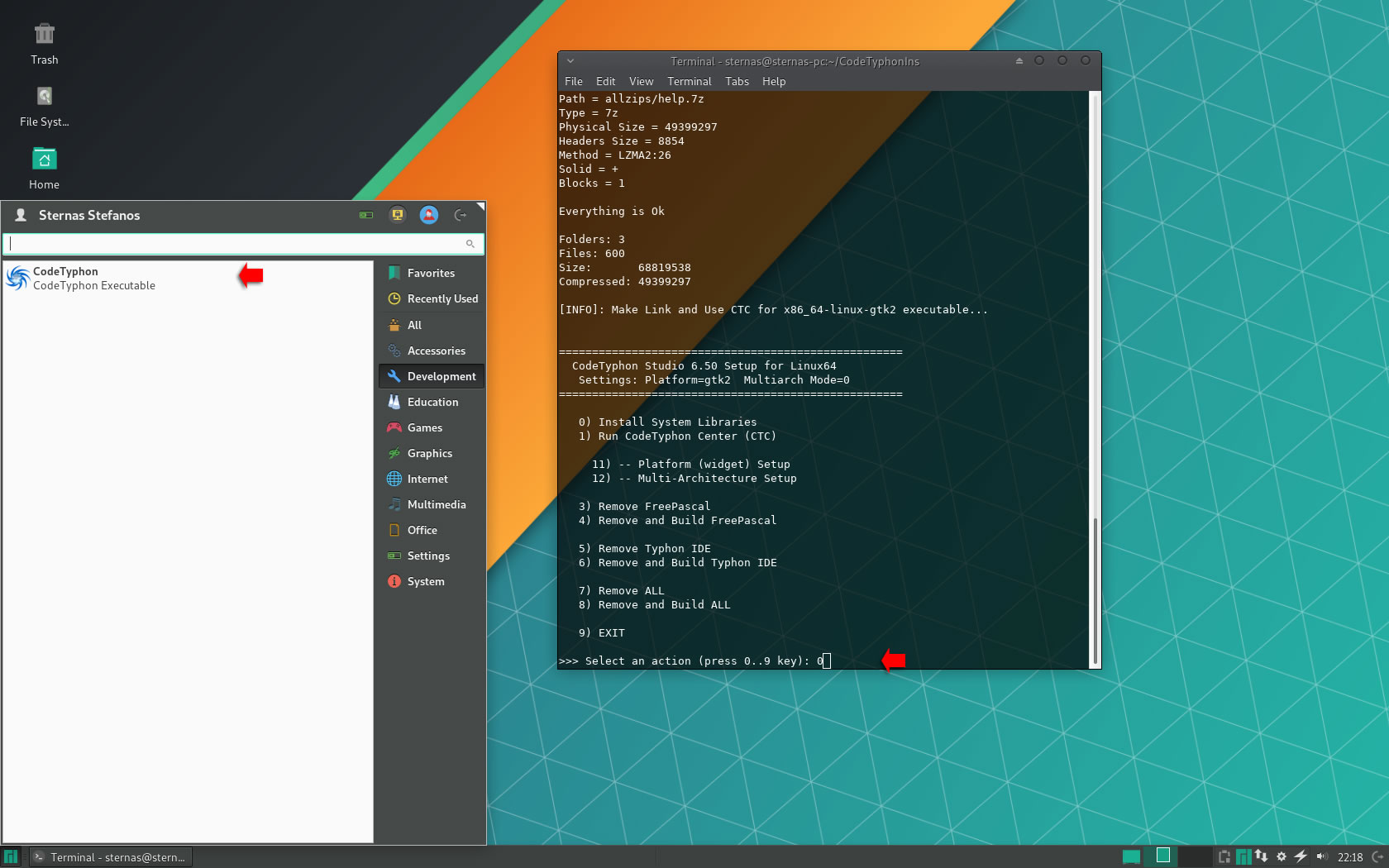This screenshot has height=868, width=1389.
Task: Select the Education category
Action: click(x=432, y=402)
